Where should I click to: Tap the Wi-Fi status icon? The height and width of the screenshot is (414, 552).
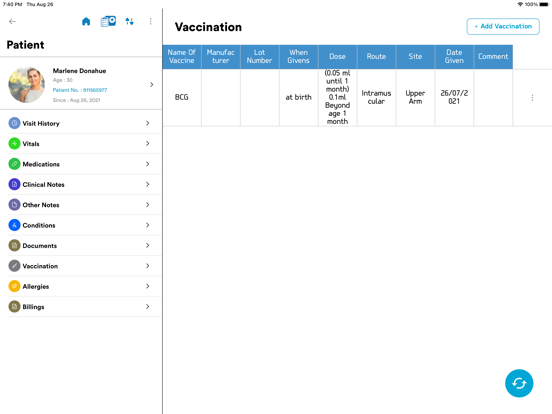click(x=520, y=4)
